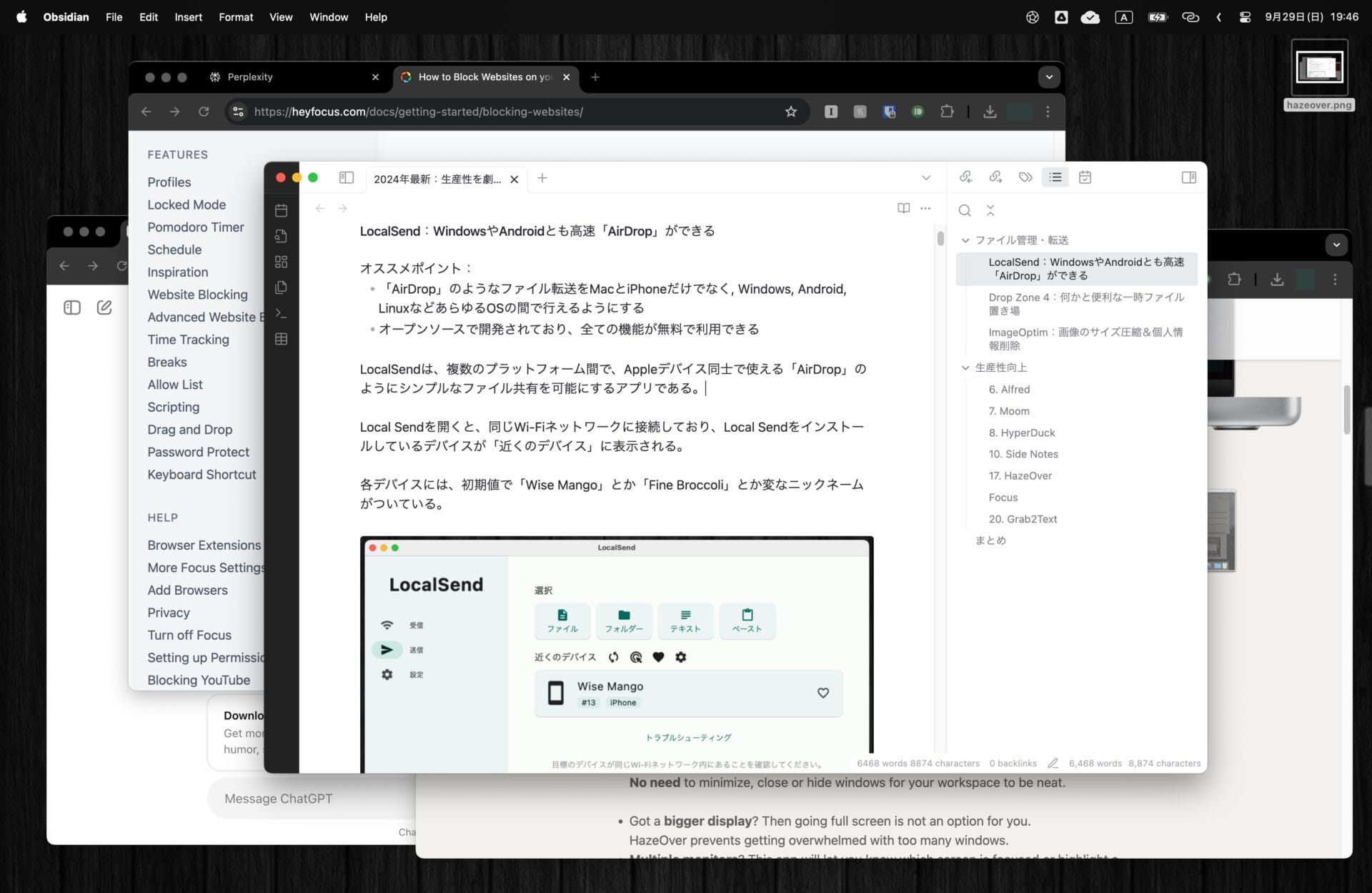
Task: Collapse the 生産性向上 outline section
Action: (x=965, y=367)
